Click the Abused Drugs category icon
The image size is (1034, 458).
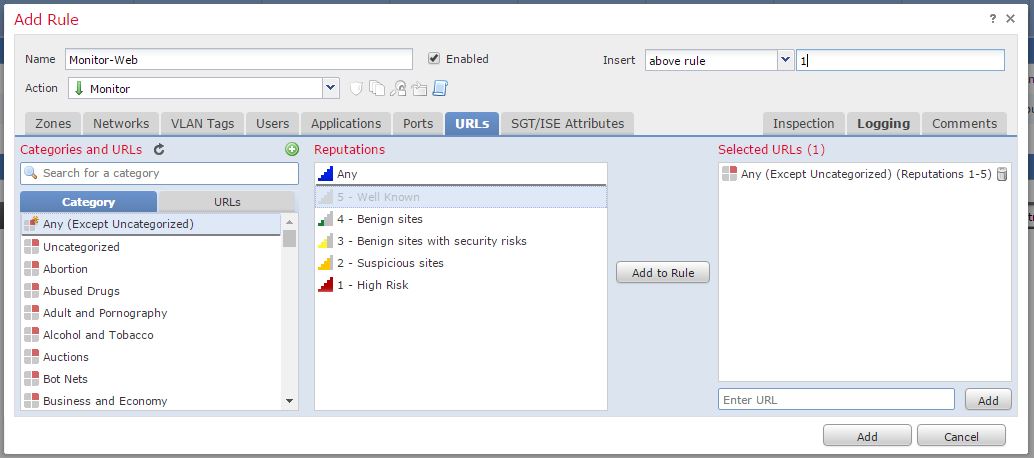[x=31, y=291]
